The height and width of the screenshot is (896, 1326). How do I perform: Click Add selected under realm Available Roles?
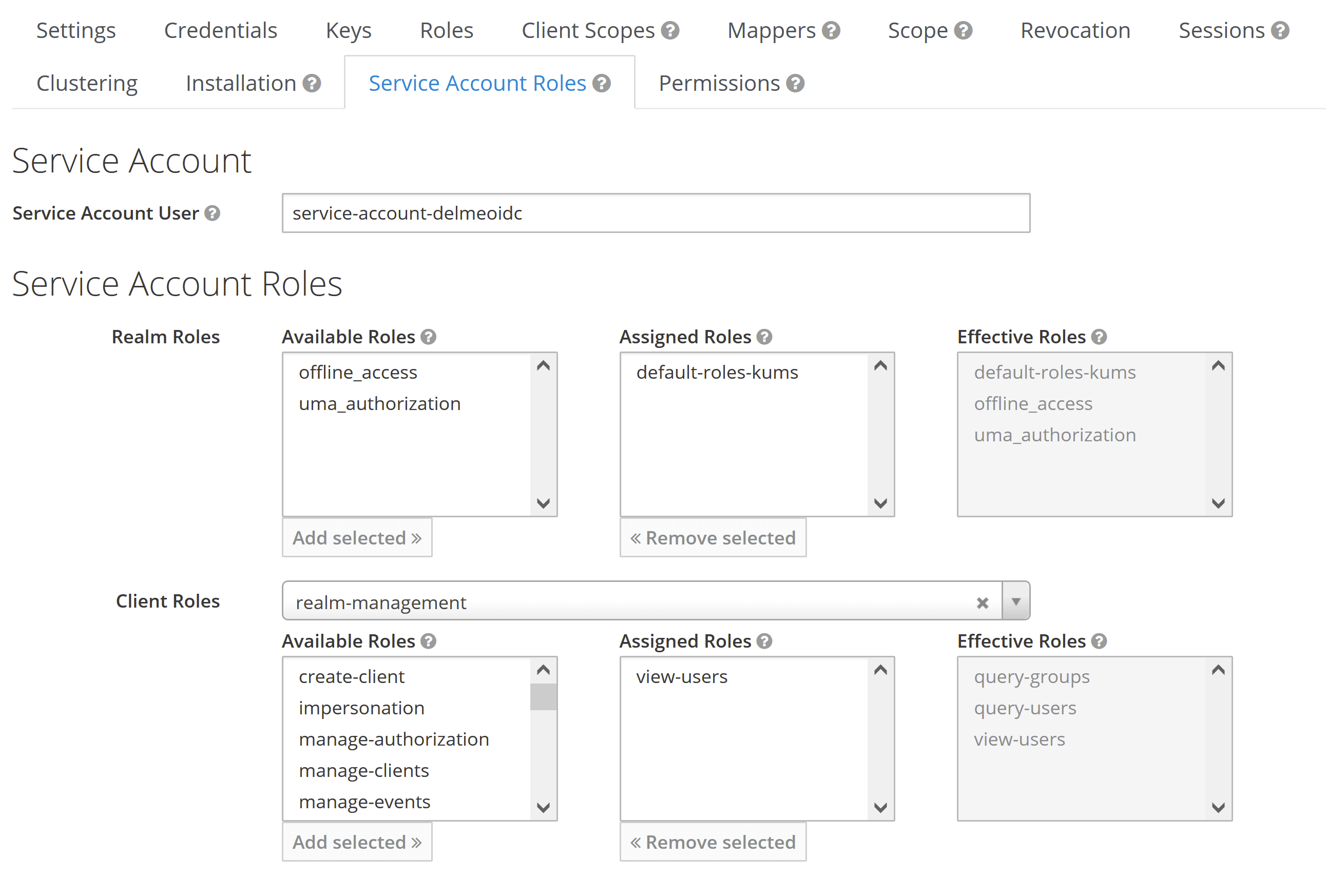tap(357, 537)
